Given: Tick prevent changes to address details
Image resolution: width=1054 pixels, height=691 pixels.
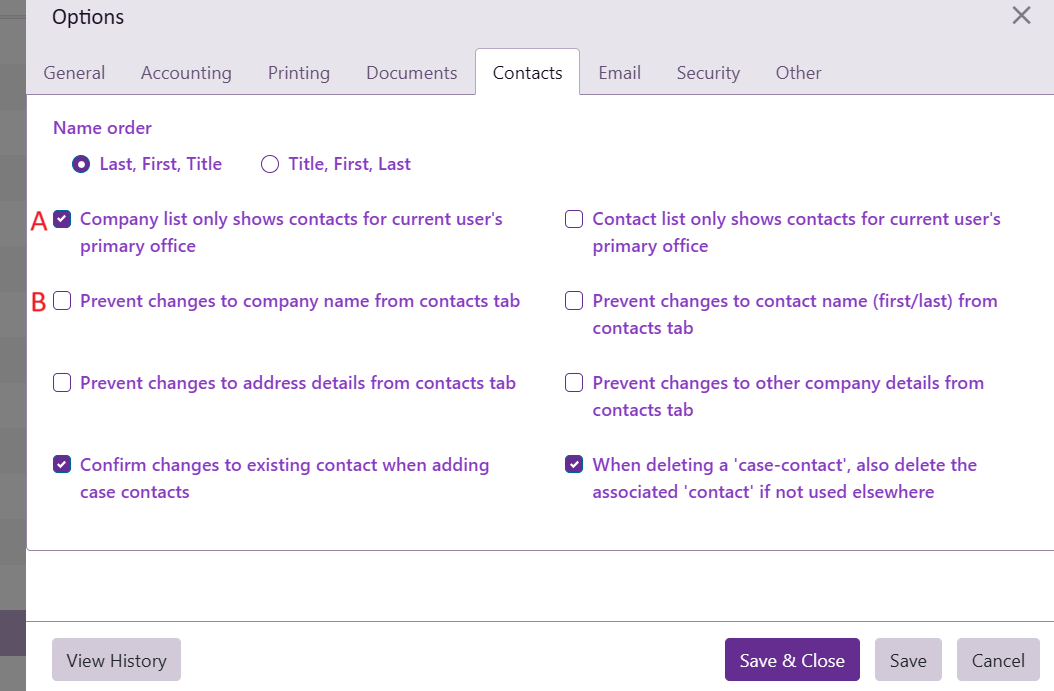Looking at the screenshot, I should 62,383.
